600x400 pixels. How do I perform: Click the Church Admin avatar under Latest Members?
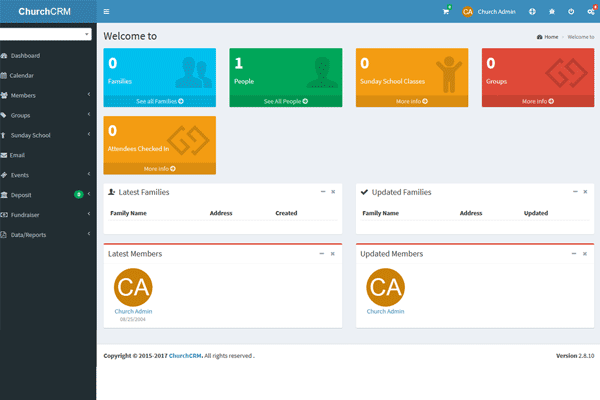tap(134, 288)
